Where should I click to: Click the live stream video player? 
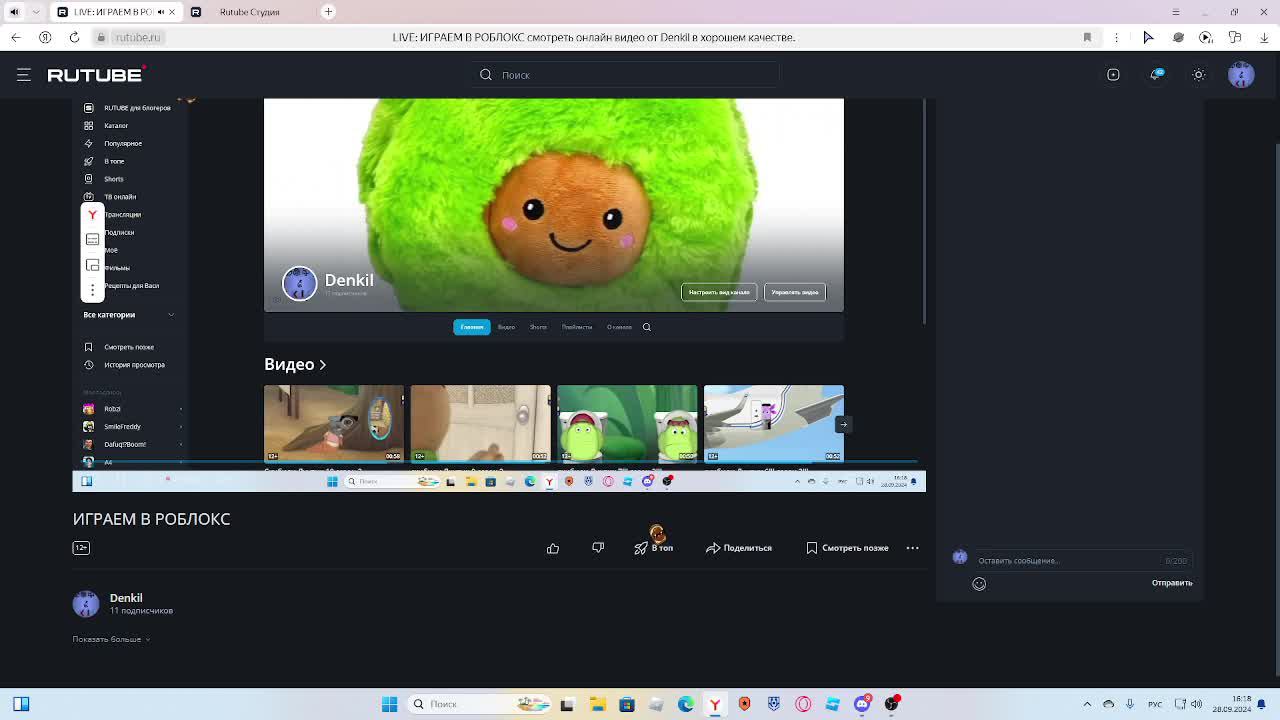point(499,295)
